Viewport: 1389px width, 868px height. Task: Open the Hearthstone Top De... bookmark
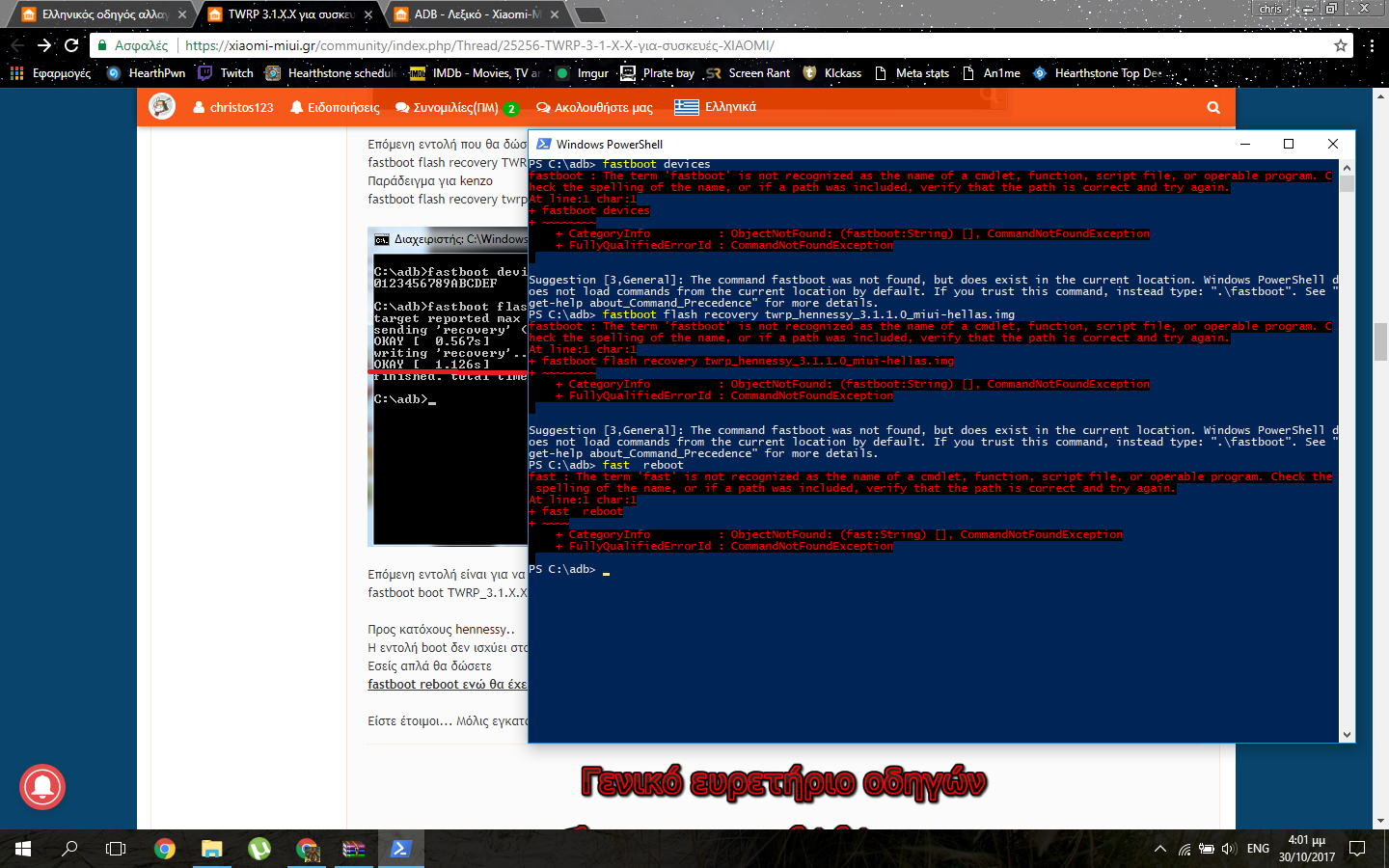pos(1099,73)
